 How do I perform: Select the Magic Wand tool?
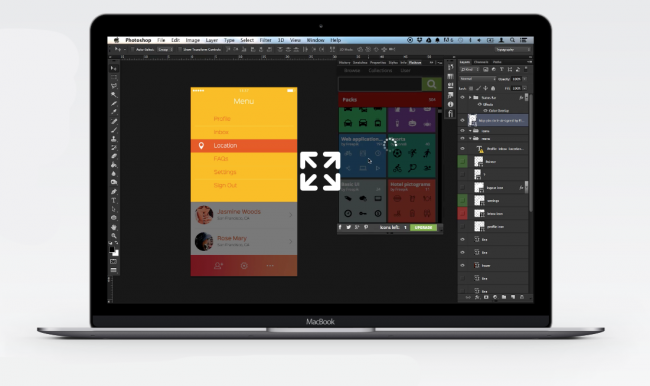tap(114, 95)
